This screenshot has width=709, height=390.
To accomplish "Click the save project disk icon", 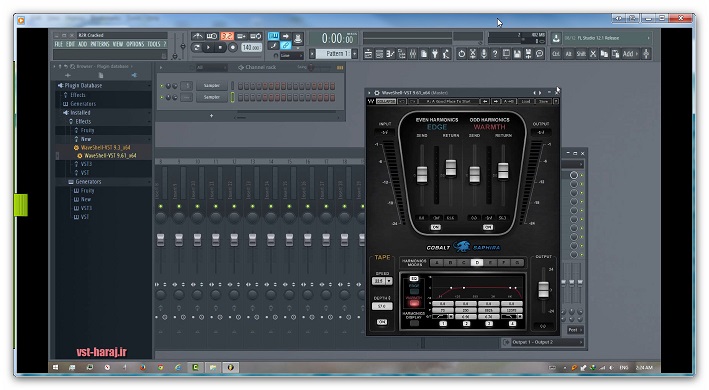I will (x=517, y=54).
